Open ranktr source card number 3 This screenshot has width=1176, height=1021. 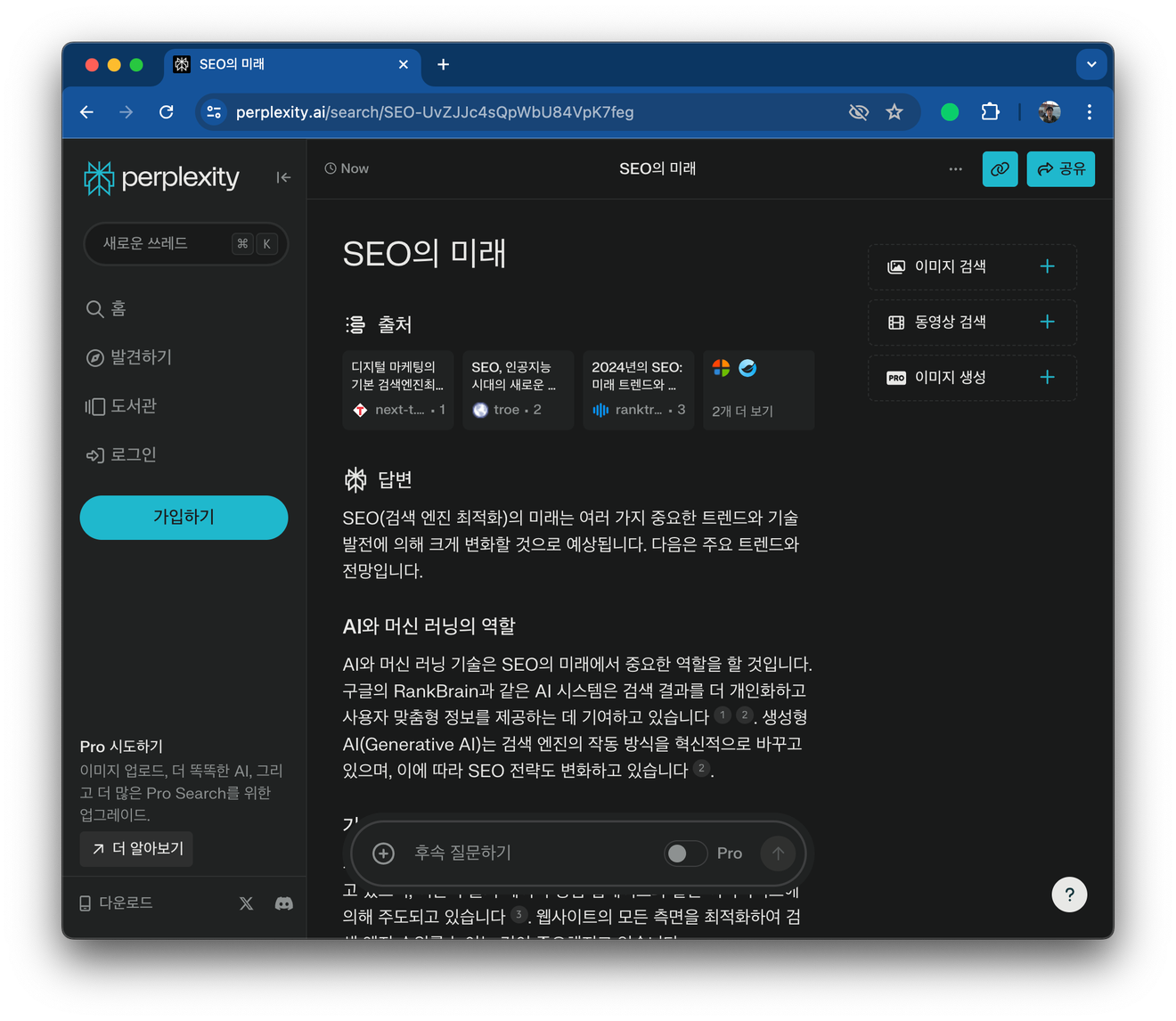point(639,390)
